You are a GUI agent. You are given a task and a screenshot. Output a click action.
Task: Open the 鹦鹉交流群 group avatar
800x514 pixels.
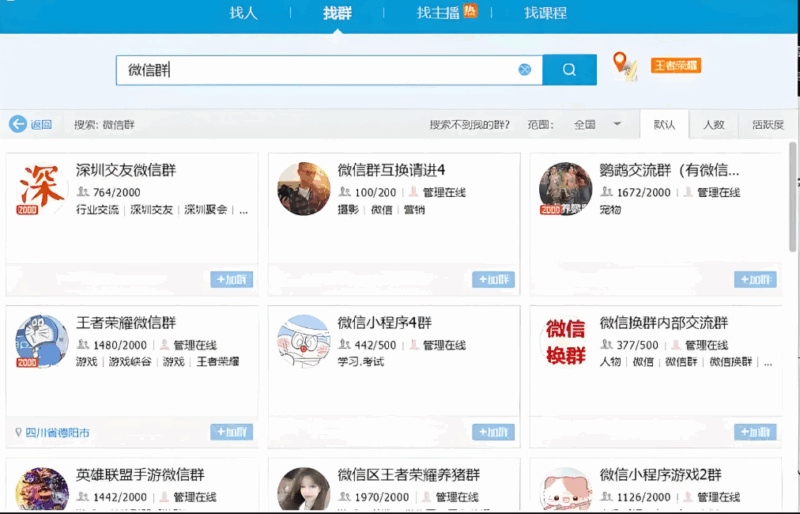pyautogui.click(x=565, y=188)
